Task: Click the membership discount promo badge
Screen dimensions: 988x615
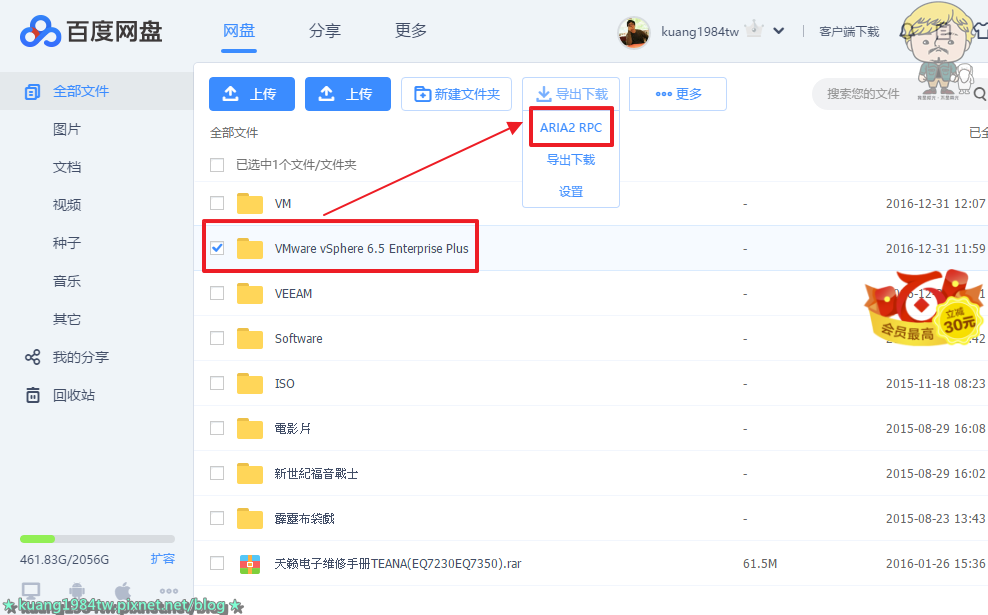Action: (924, 308)
